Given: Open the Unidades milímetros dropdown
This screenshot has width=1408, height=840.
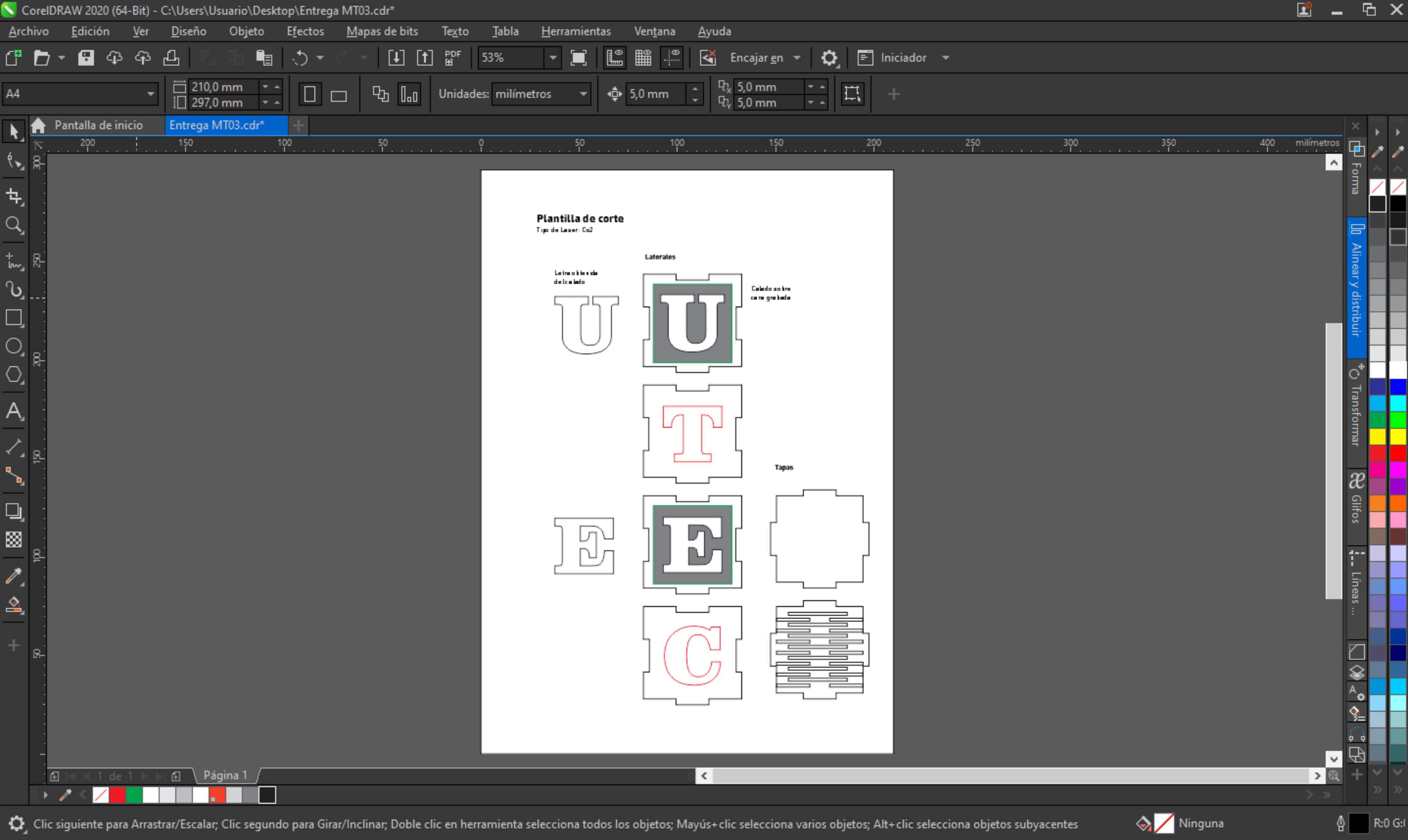Looking at the screenshot, I should click(583, 94).
